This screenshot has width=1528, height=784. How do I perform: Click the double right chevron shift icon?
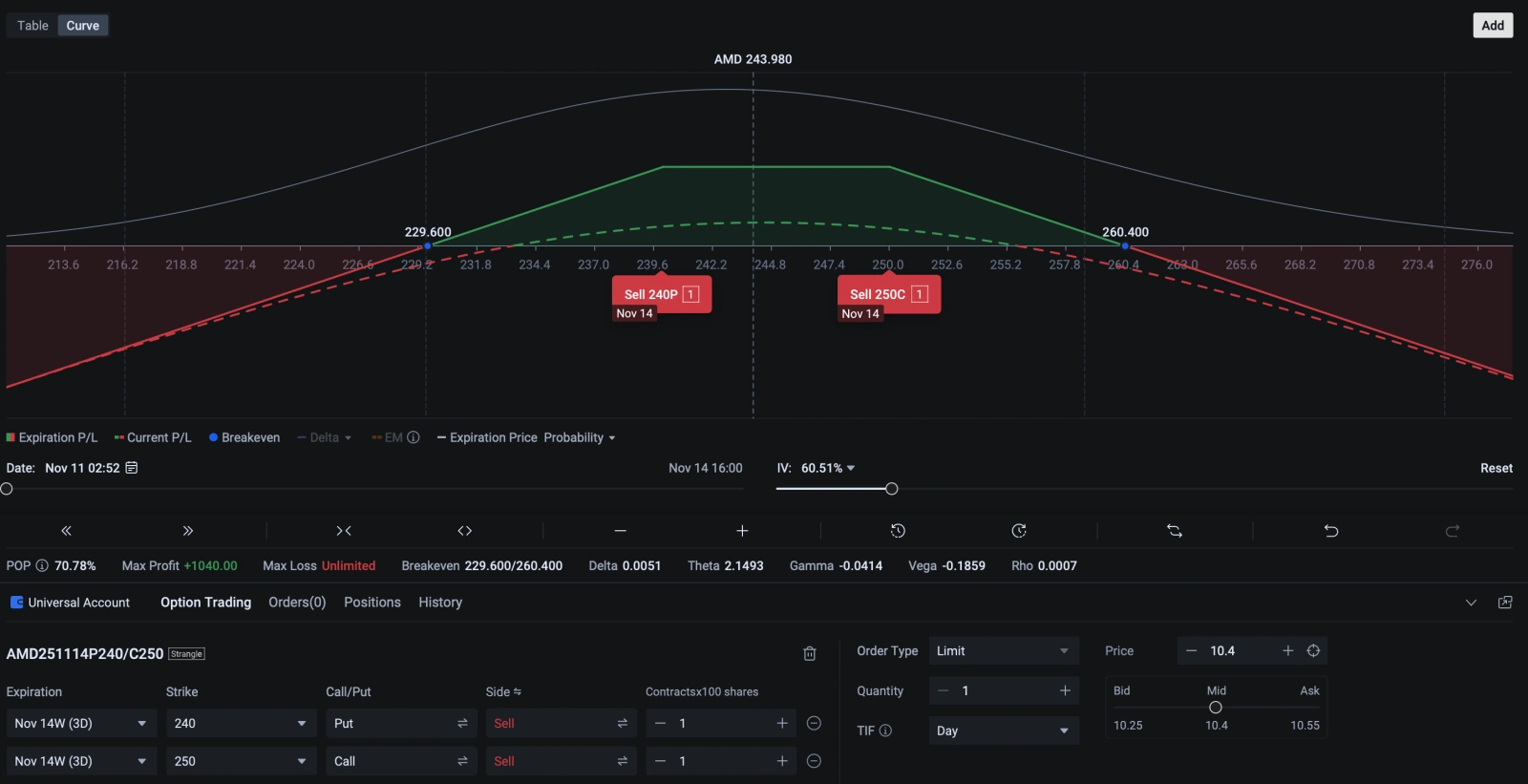coord(188,531)
